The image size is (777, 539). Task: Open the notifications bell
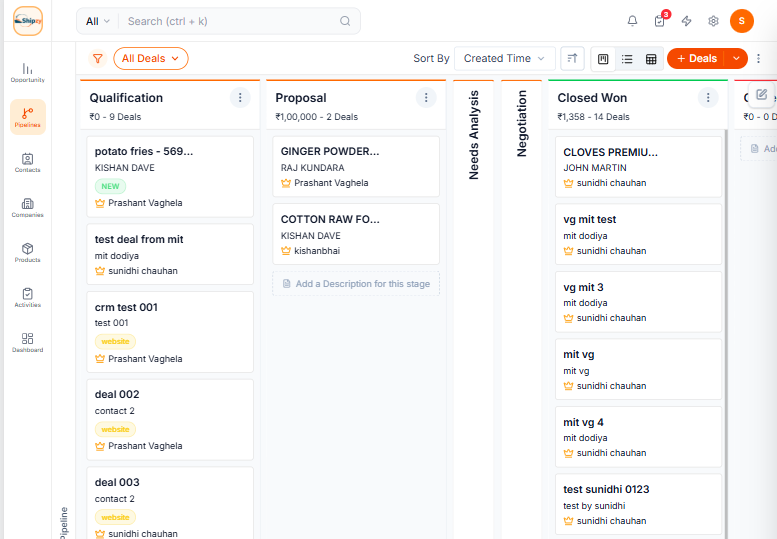[x=632, y=21]
